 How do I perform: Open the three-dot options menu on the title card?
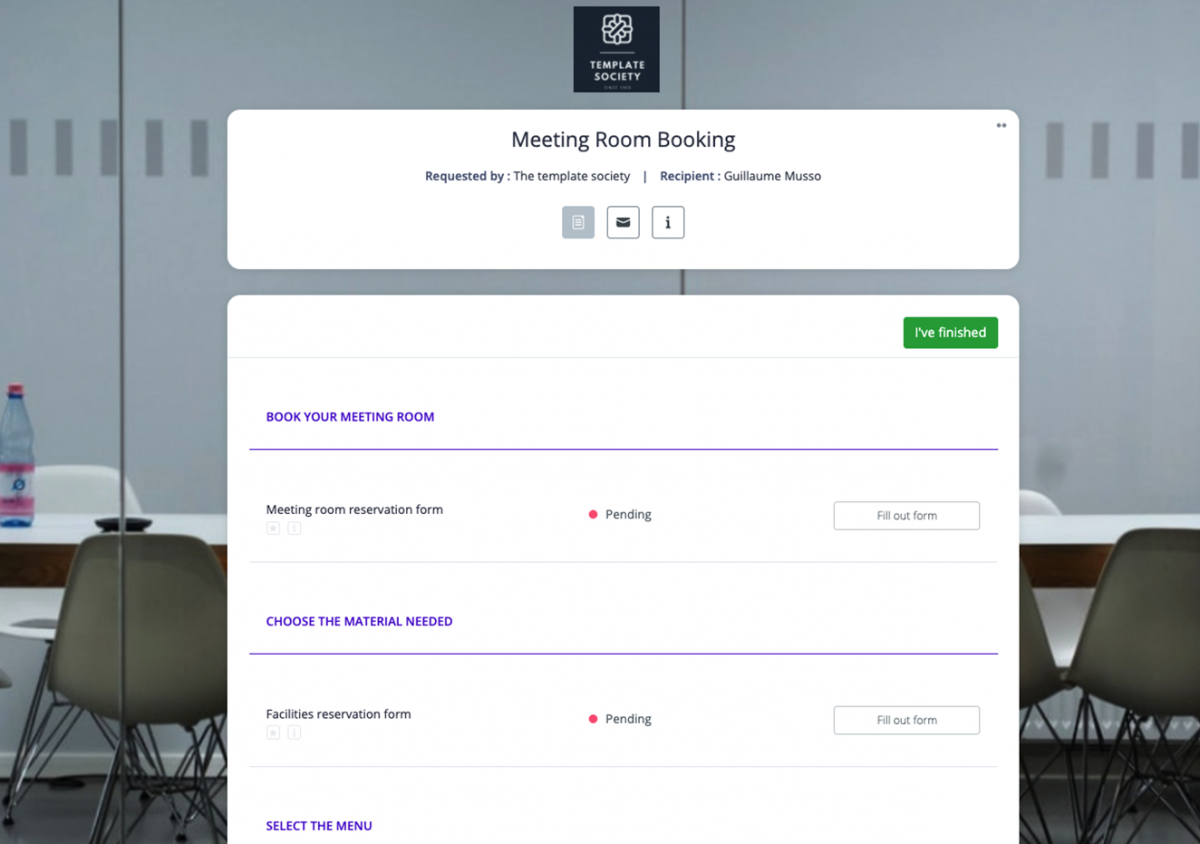tap(1001, 125)
